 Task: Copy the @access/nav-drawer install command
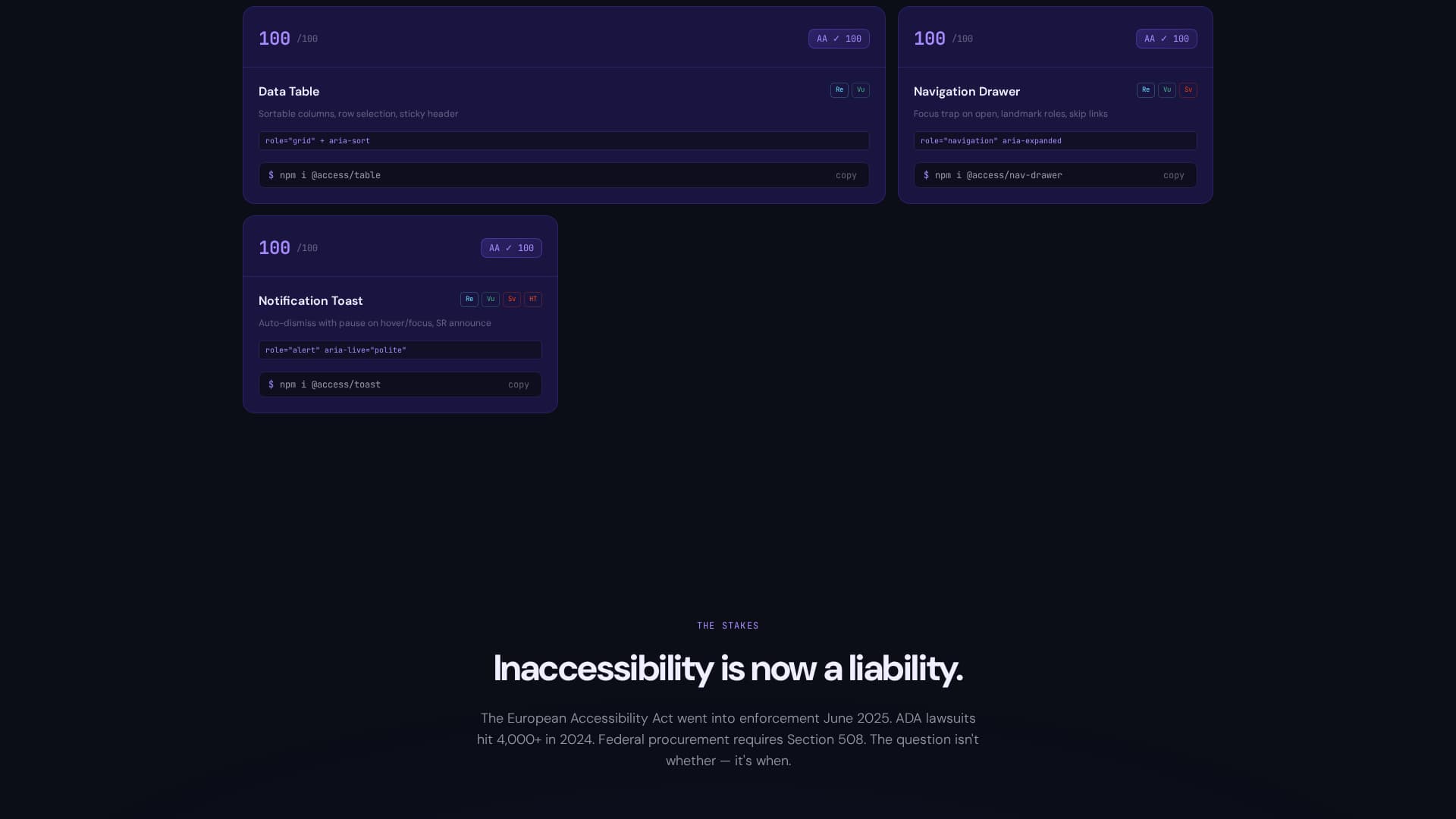tap(1173, 175)
